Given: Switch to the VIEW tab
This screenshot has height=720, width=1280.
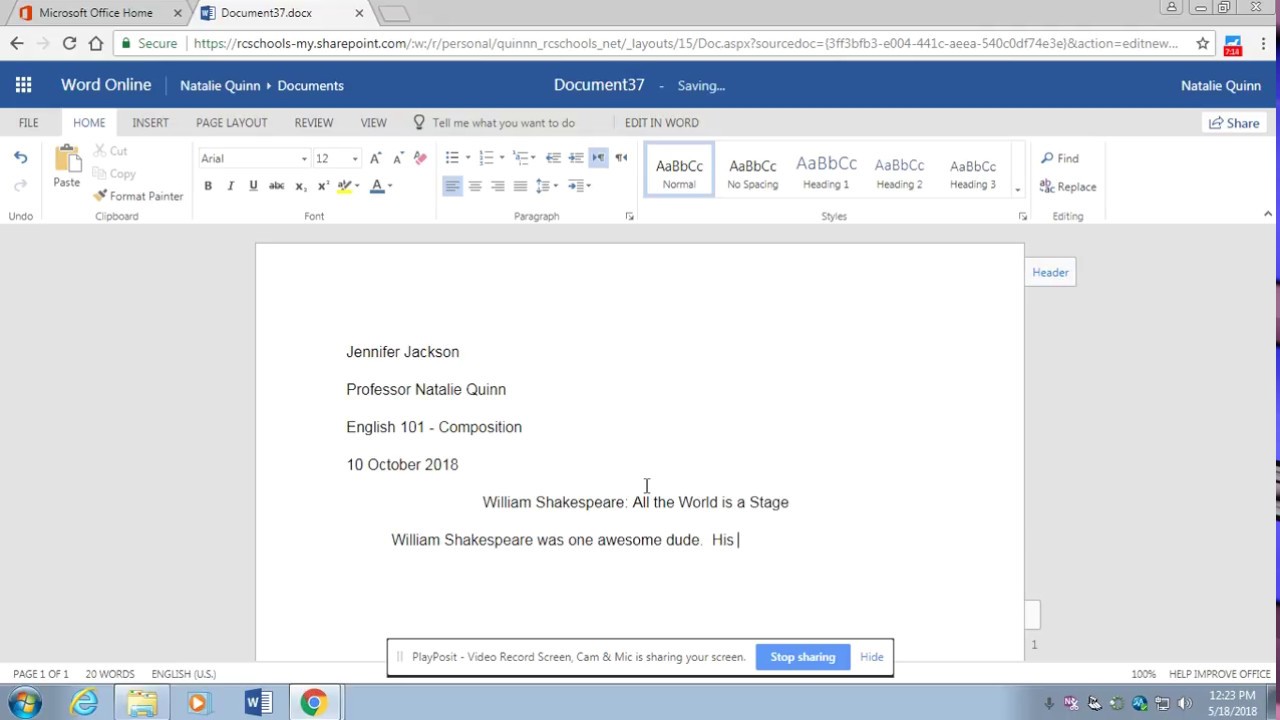Looking at the screenshot, I should 373,122.
